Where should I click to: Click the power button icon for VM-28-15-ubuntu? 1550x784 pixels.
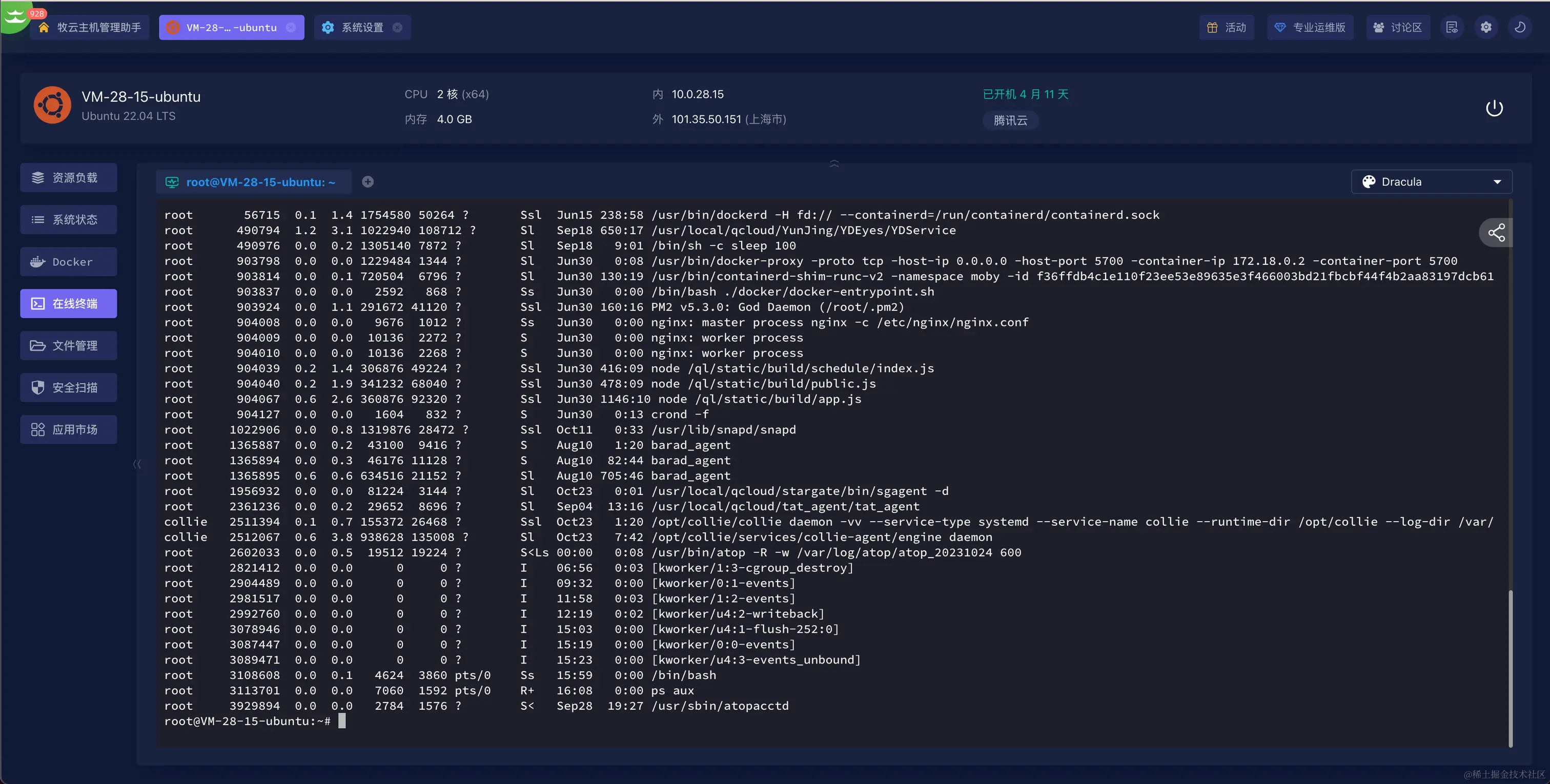click(1494, 108)
